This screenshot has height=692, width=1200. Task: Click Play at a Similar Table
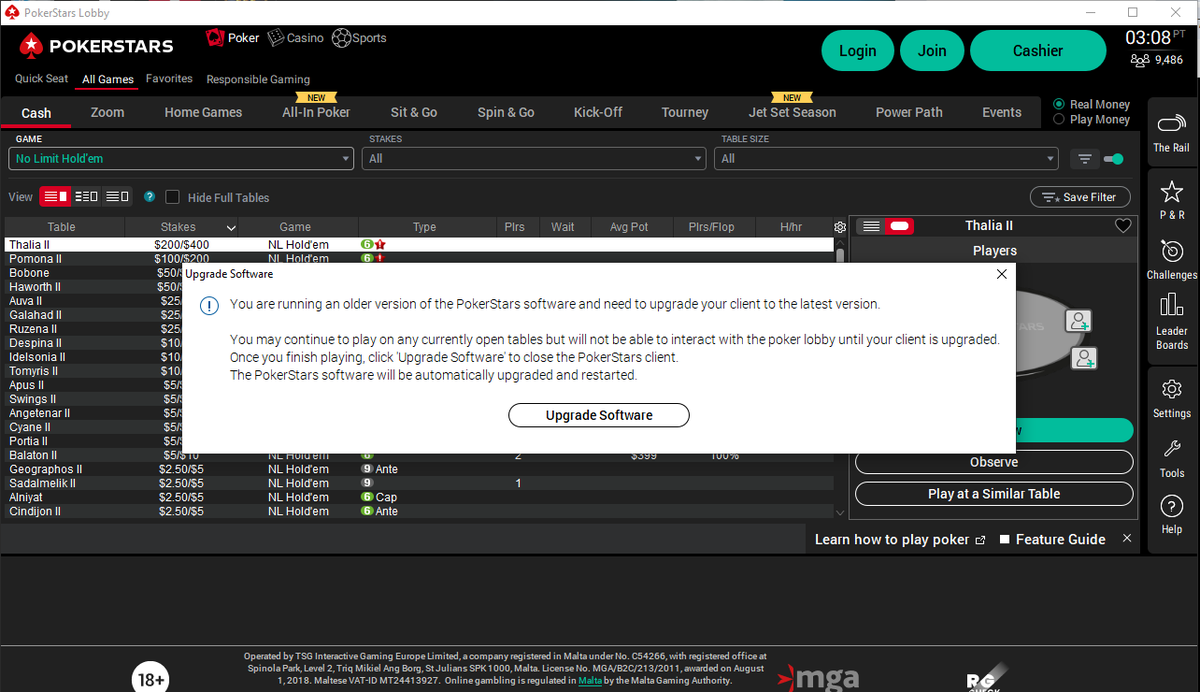tap(994, 494)
